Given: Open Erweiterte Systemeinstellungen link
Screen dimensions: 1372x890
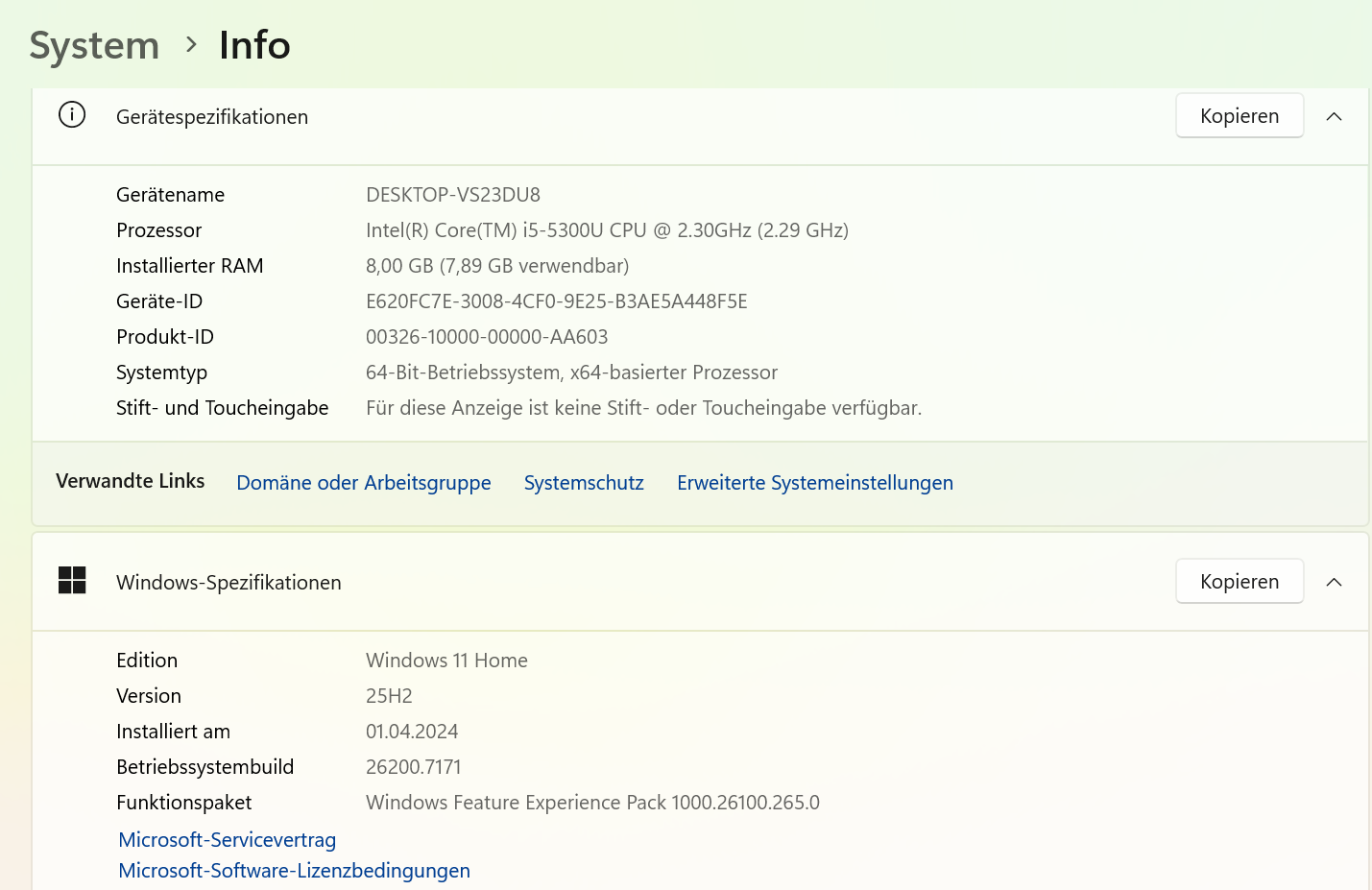Looking at the screenshot, I should pos(815,482).
